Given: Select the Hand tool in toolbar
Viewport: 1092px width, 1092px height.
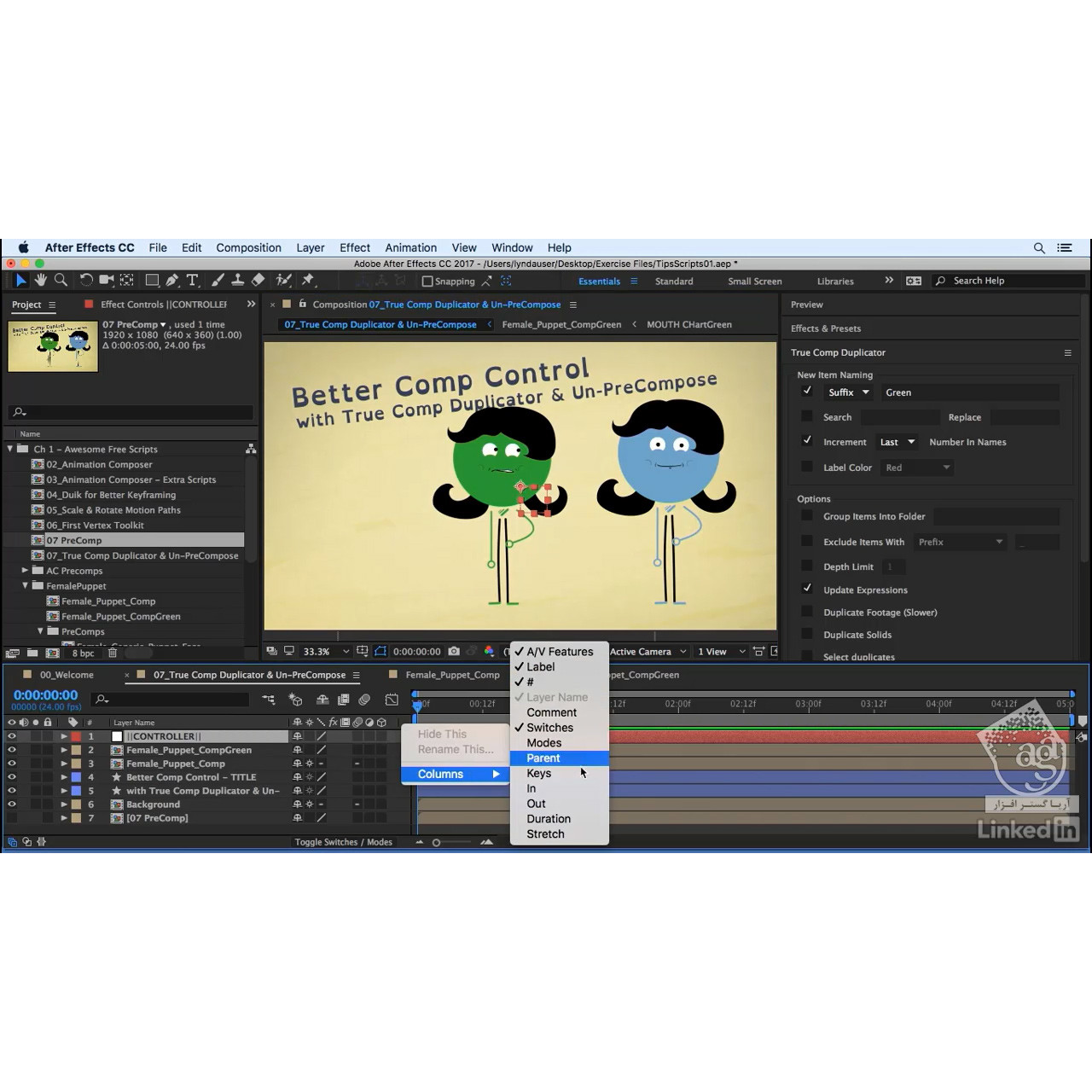Looking at the screenshot, I should (x=40, y=280).
